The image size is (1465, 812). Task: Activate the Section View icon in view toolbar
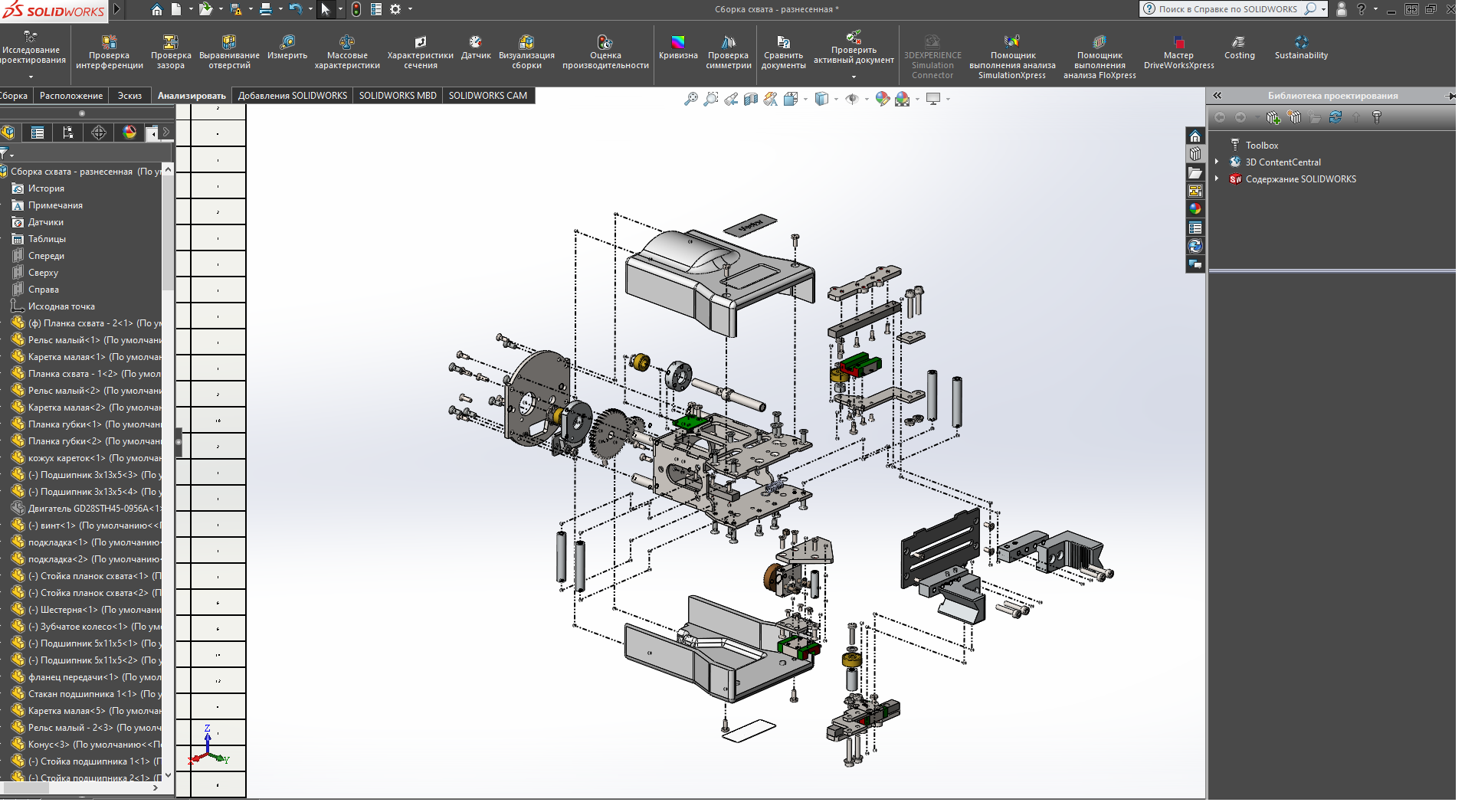pyautogui.click(x=751, y=99)
